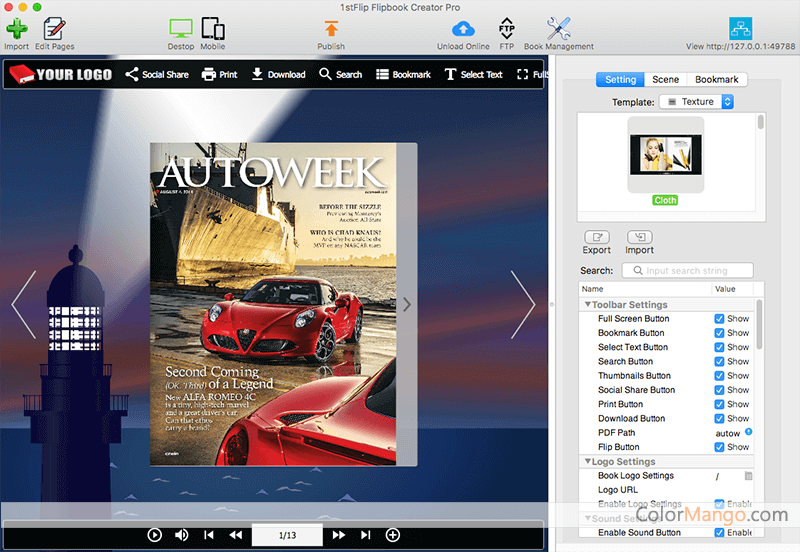Toggle Social Share Button Show checkbox
This screenshot has width=800, height=552.
(x=719, y=390)
